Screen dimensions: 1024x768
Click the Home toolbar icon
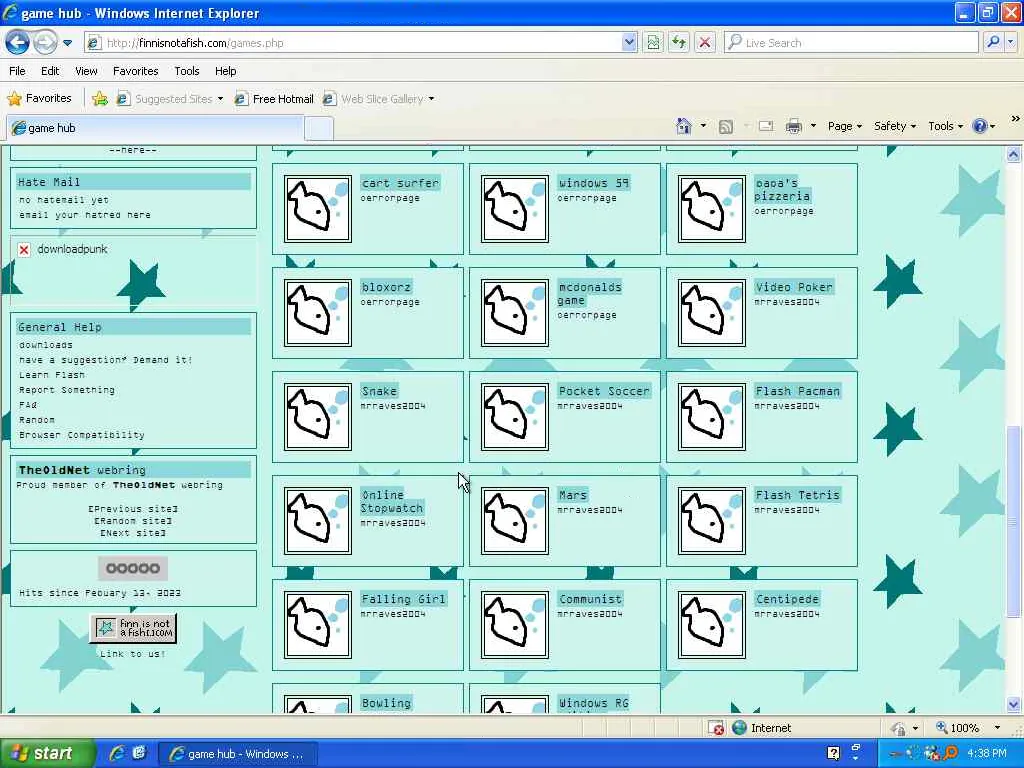pos(684,126)
